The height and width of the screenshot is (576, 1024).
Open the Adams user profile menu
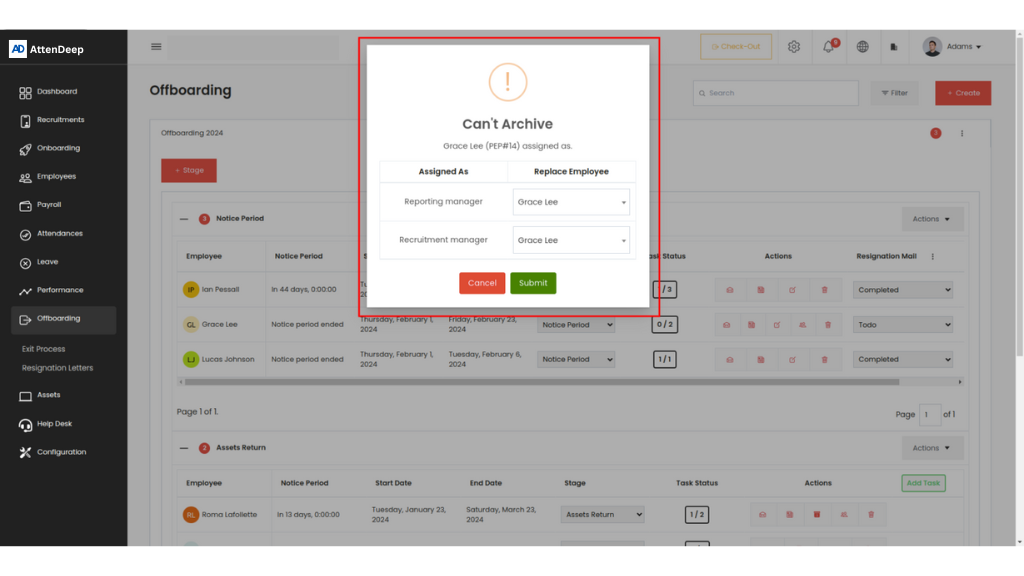pyautogui.click(x=952, y=47)
